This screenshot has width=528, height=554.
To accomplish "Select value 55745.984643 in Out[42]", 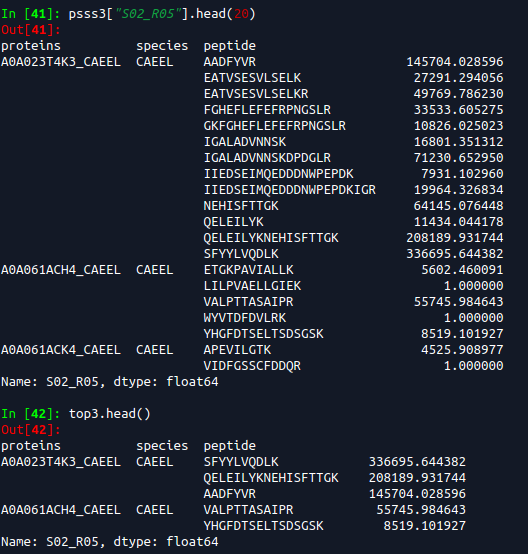I will click(x=421, y=510).
